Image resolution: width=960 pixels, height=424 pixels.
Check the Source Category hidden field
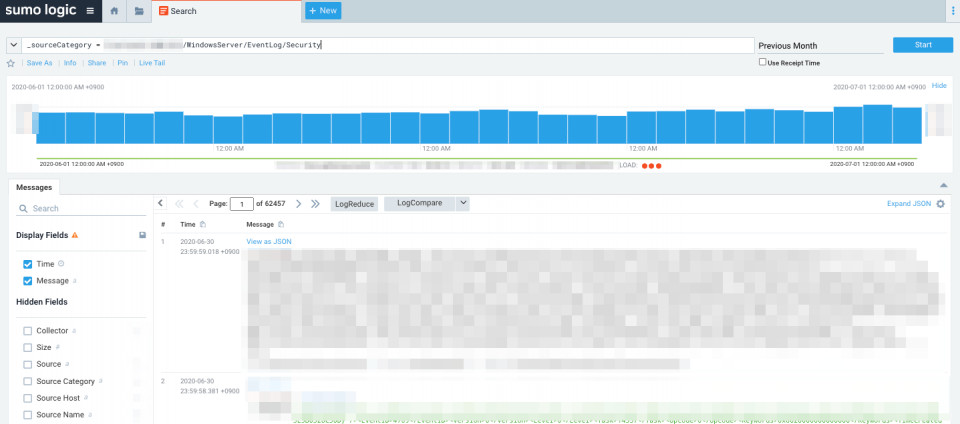coord(28,382)
